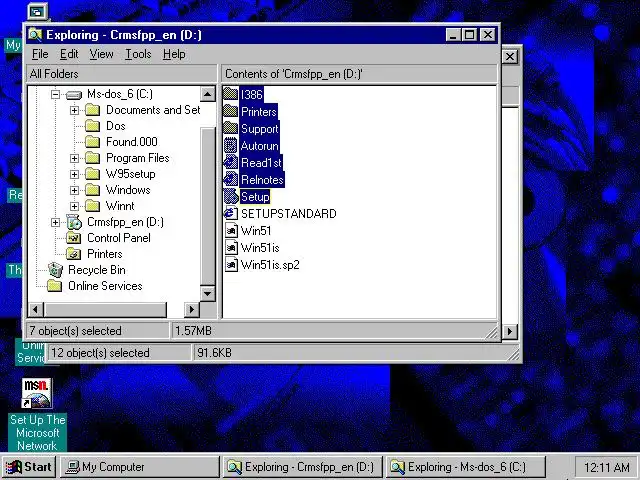Click the SETUPSTANDARD file name
This screenshot has height=480, width=640.
click(289, 213)
